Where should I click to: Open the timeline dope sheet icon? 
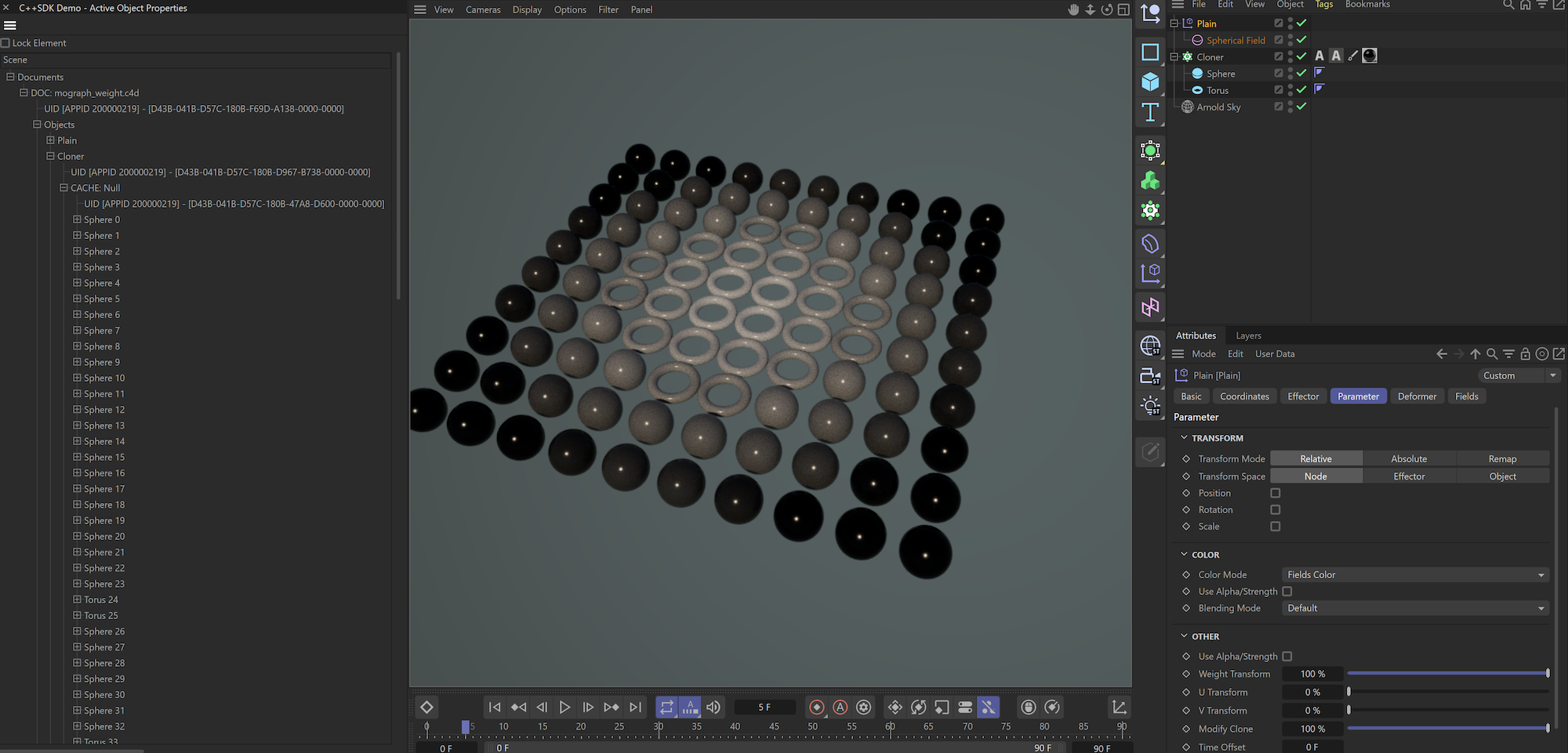point(1120,707)
